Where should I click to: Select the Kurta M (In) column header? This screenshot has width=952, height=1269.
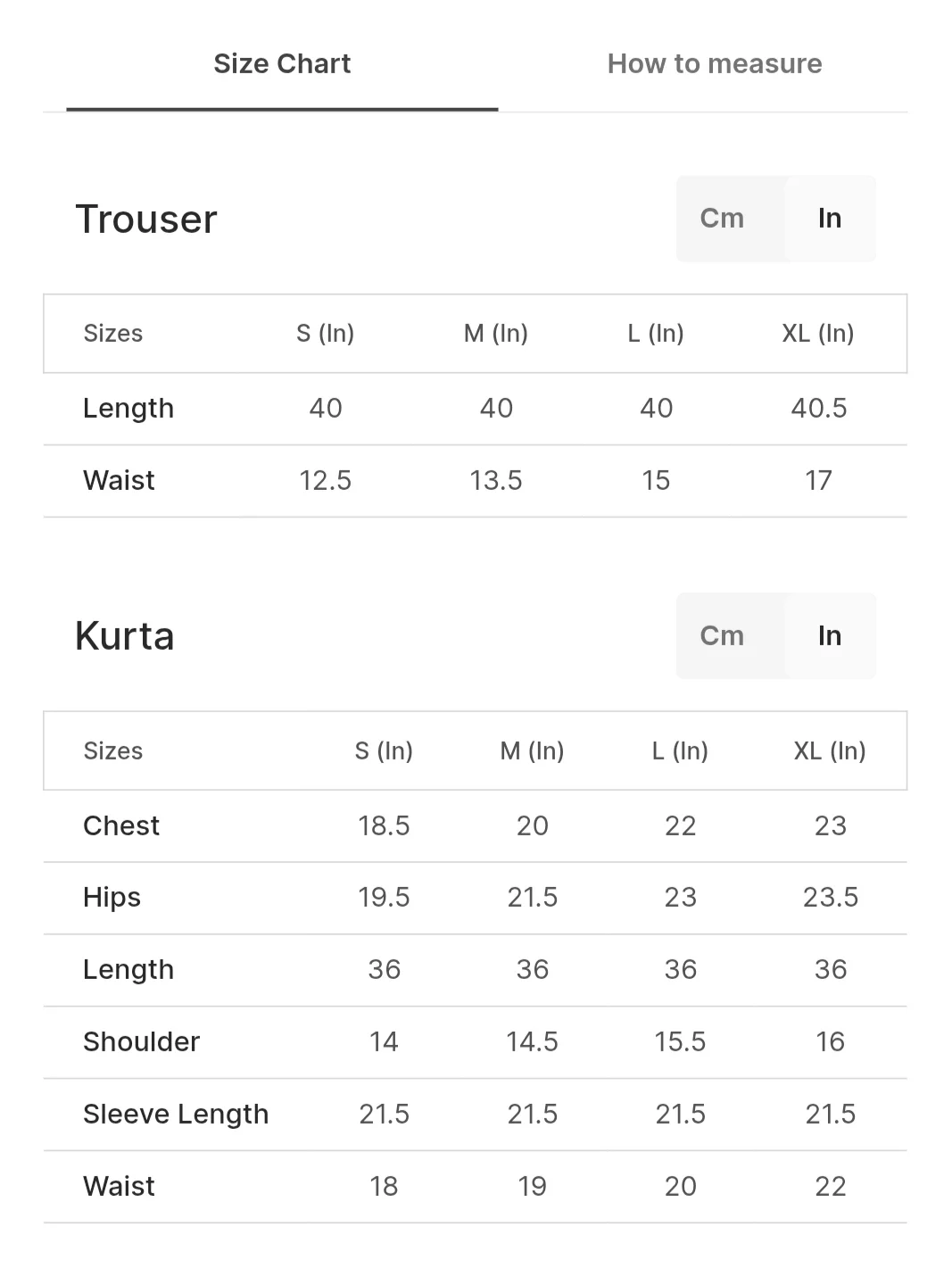tap(532, 751)
